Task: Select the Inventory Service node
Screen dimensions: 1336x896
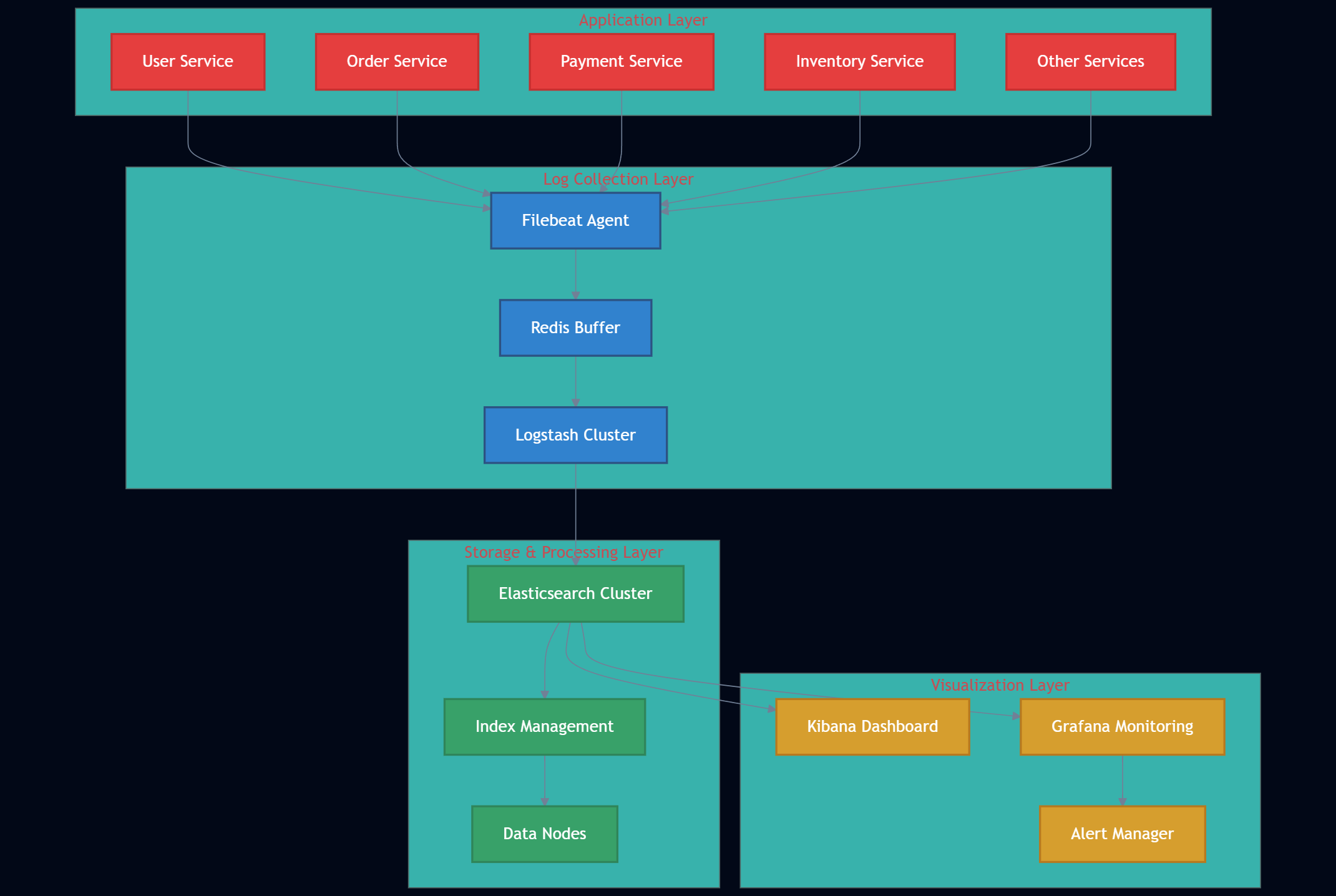Action: (859, 62)
